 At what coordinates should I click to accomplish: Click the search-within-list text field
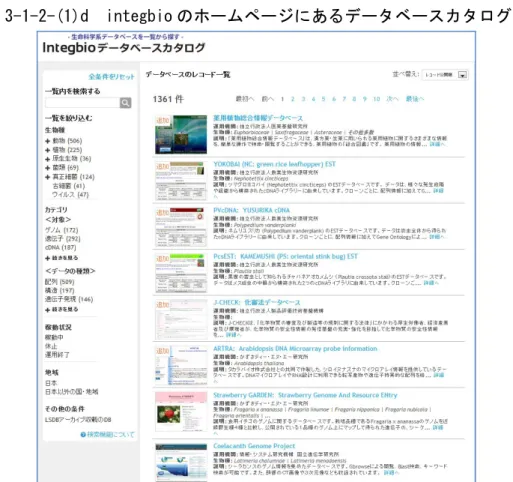[x=83, y=103]
